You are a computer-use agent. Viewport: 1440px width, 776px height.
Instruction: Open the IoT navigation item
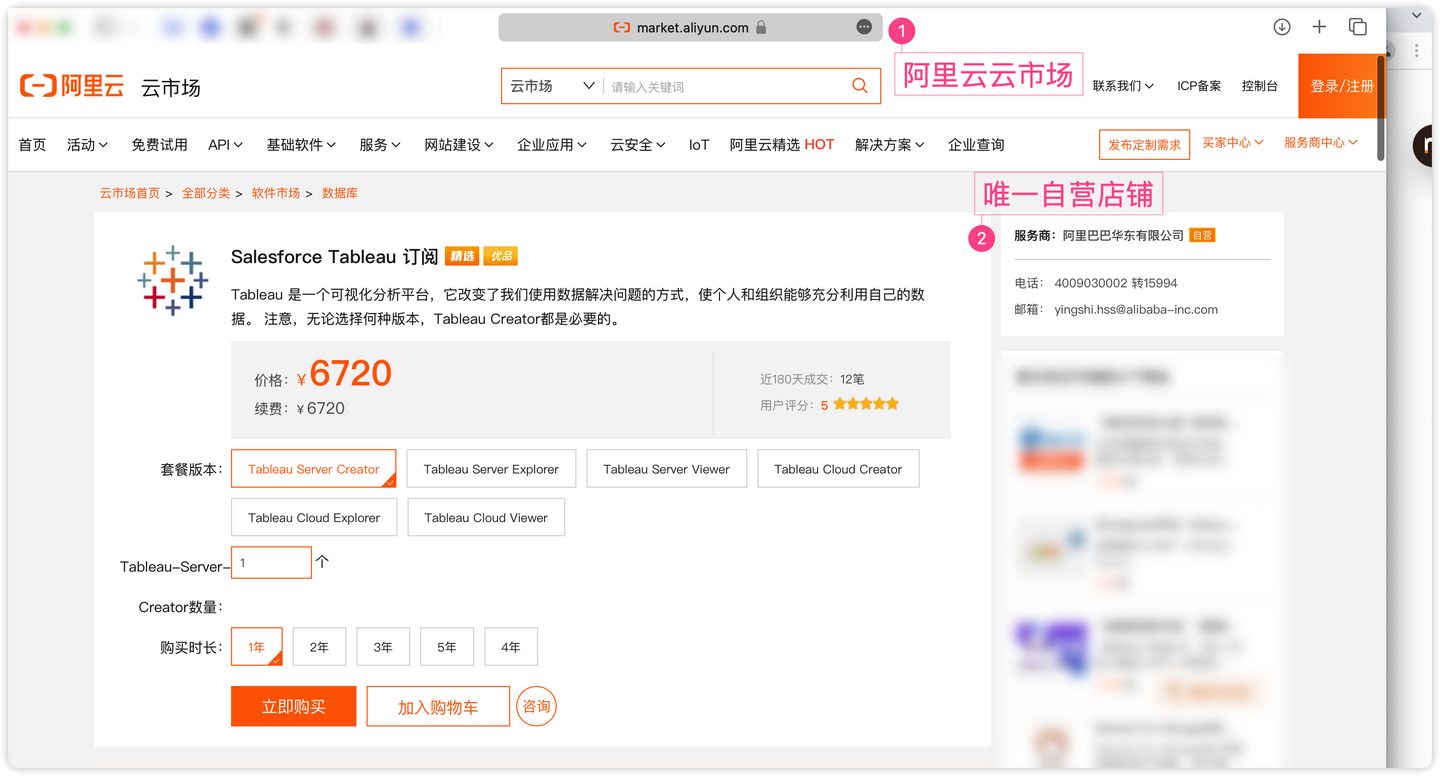pos(699,145)
